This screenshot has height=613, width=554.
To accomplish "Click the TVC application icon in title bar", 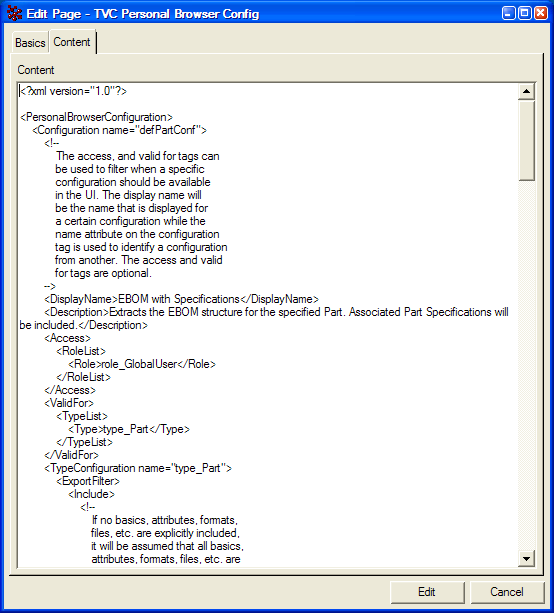I will (14, 14).
